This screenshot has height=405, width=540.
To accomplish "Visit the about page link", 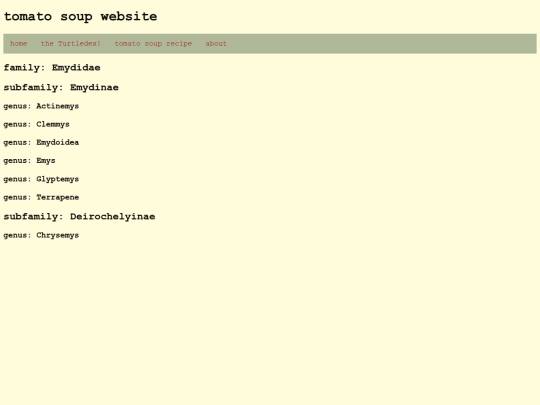I will tap(216, 44).
